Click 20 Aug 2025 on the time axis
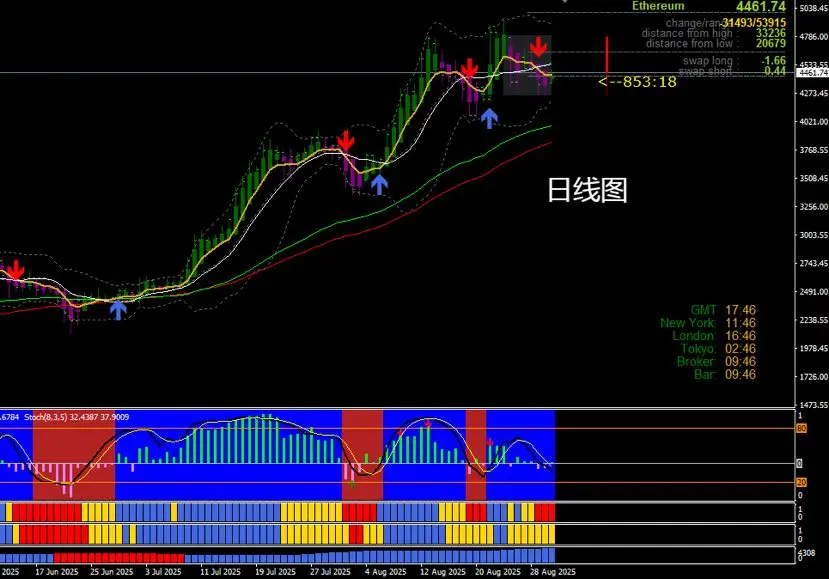 [x=498, y=572]
